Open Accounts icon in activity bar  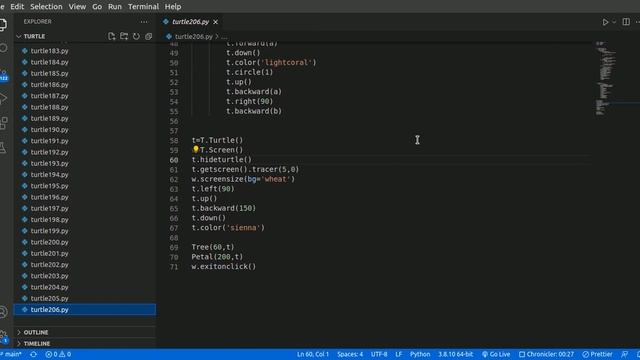[3, 312]
